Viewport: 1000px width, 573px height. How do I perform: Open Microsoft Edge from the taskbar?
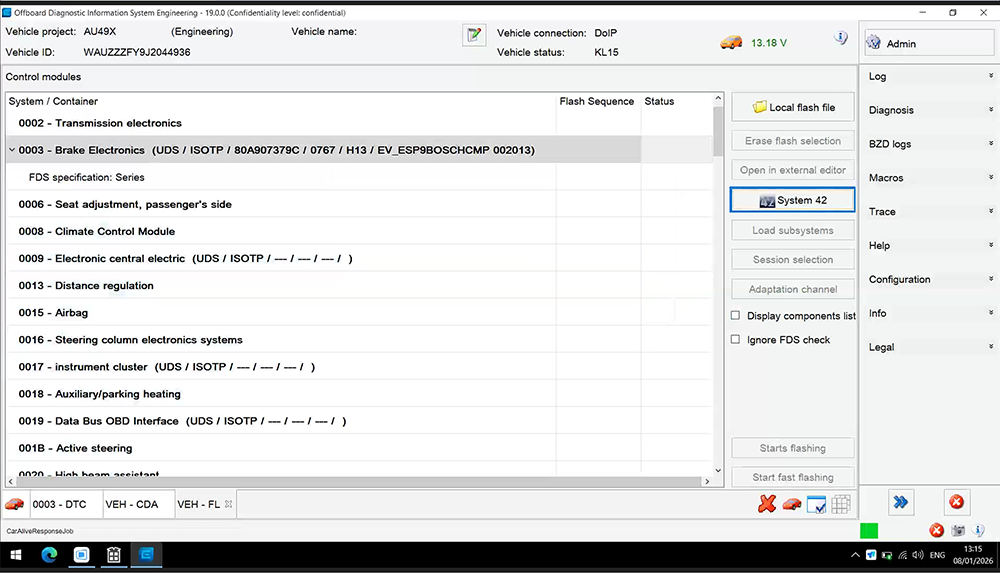(49, 554)
